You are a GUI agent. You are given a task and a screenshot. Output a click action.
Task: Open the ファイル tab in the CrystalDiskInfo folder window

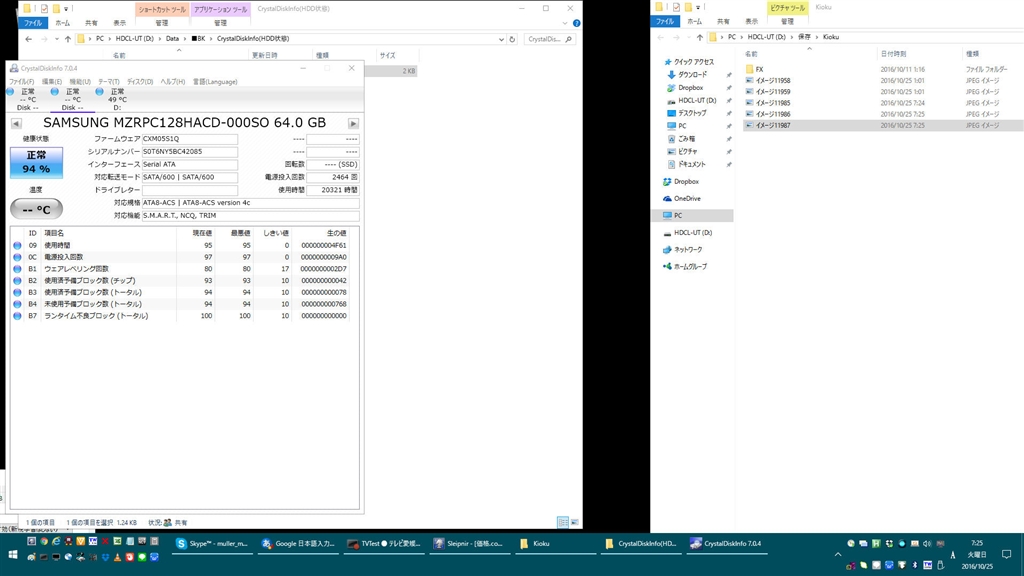click(x=33, y=23)
